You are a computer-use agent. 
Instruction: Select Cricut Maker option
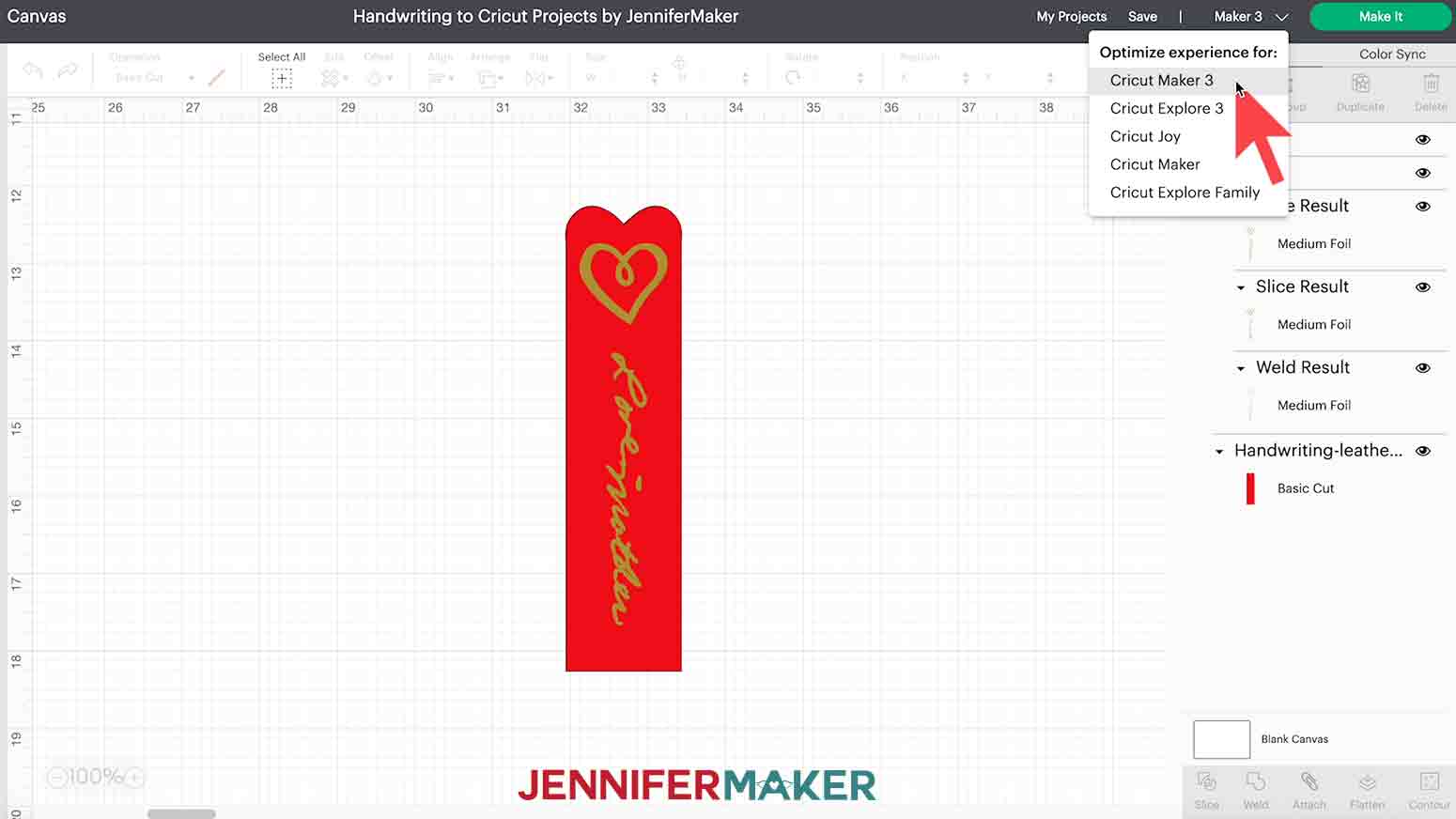(x=1188, y=165)
